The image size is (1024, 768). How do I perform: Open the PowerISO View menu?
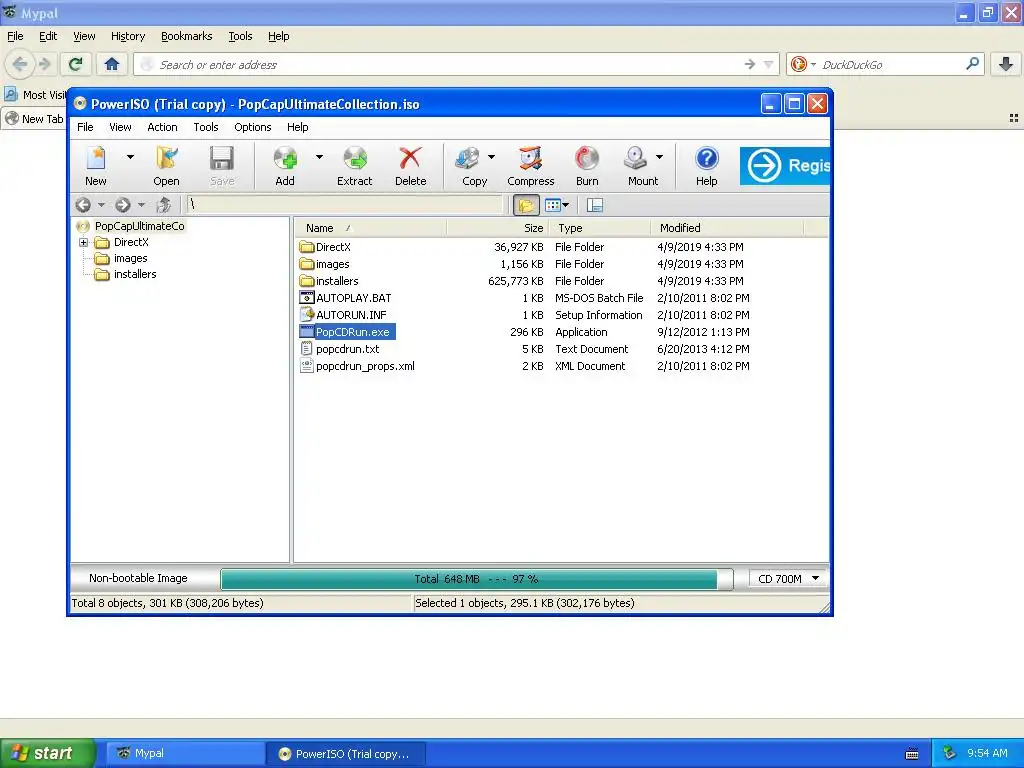click(120, 127)
